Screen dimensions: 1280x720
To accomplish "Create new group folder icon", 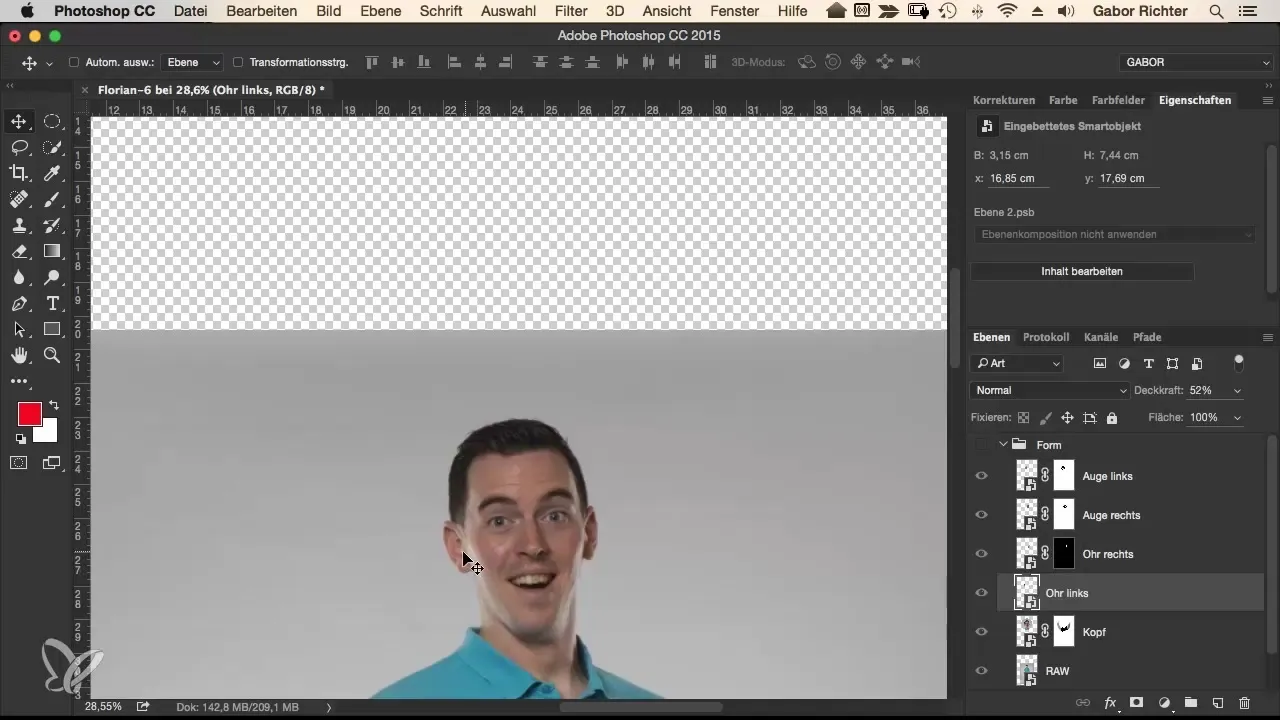I will click(x=1191, y=704).
